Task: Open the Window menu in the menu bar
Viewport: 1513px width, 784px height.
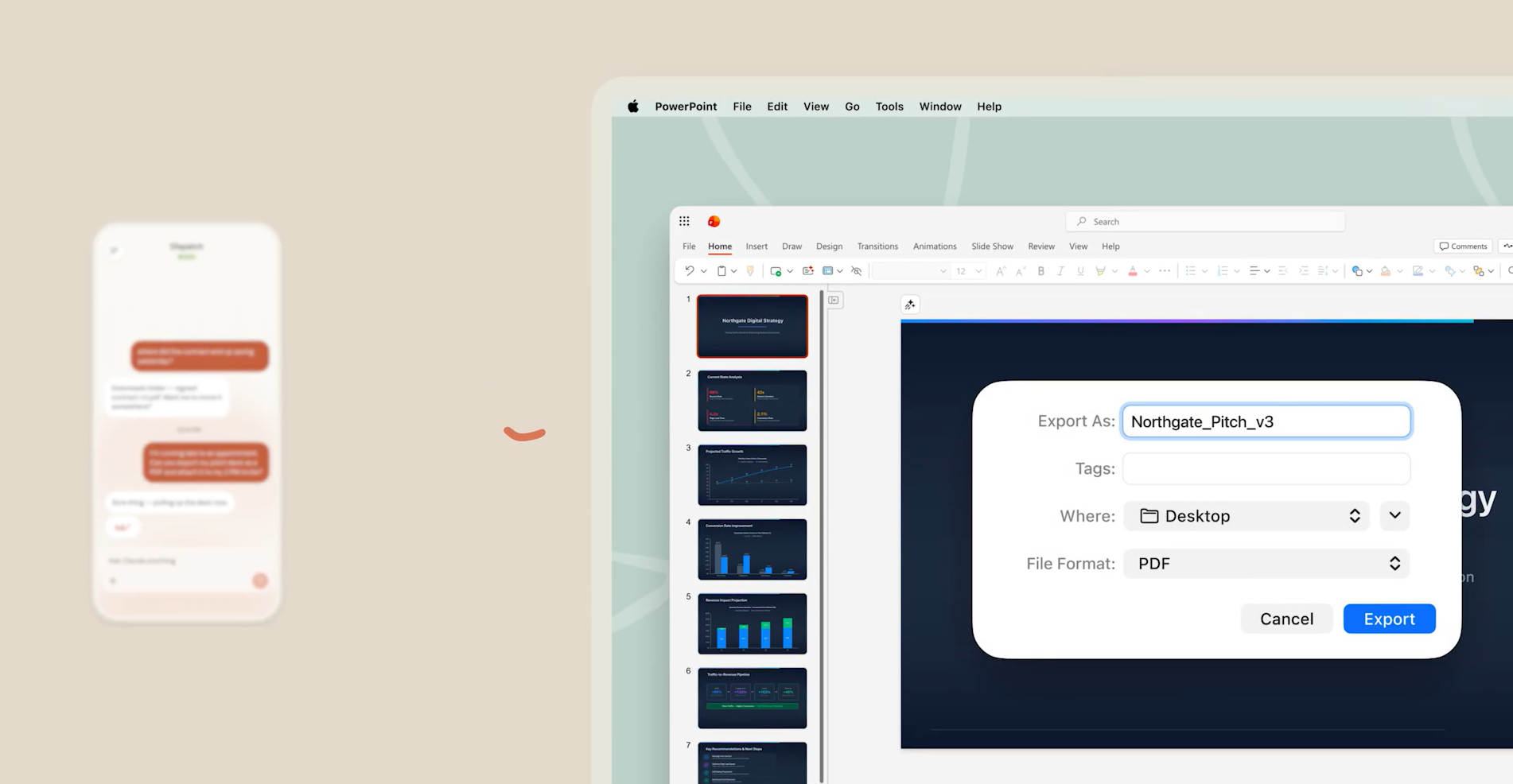Action: coord(939,106)
